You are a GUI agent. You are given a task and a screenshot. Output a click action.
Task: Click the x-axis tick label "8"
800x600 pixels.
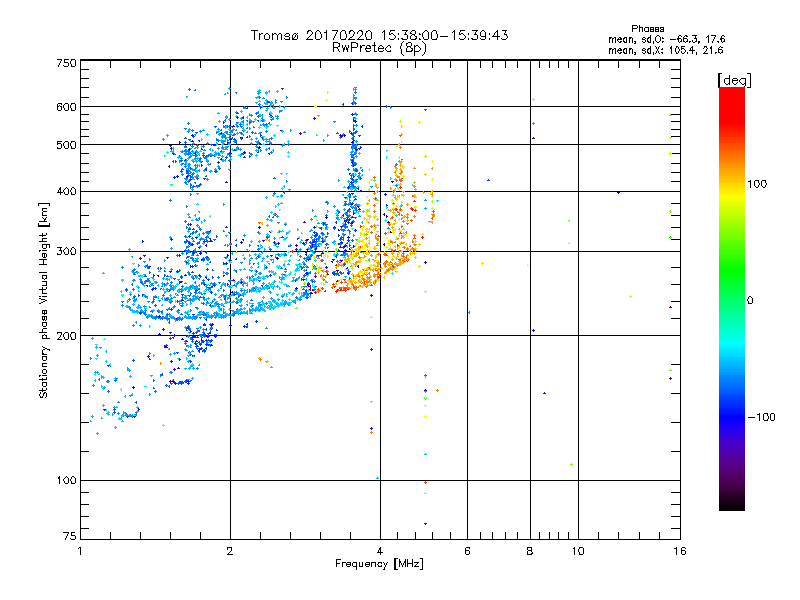pos(530,551)
